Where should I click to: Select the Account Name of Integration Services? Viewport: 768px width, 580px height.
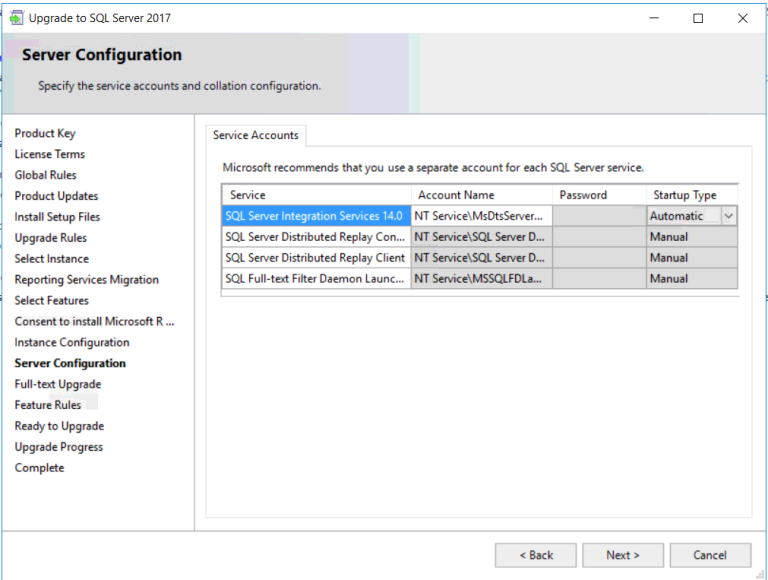(x=480, y=216)
